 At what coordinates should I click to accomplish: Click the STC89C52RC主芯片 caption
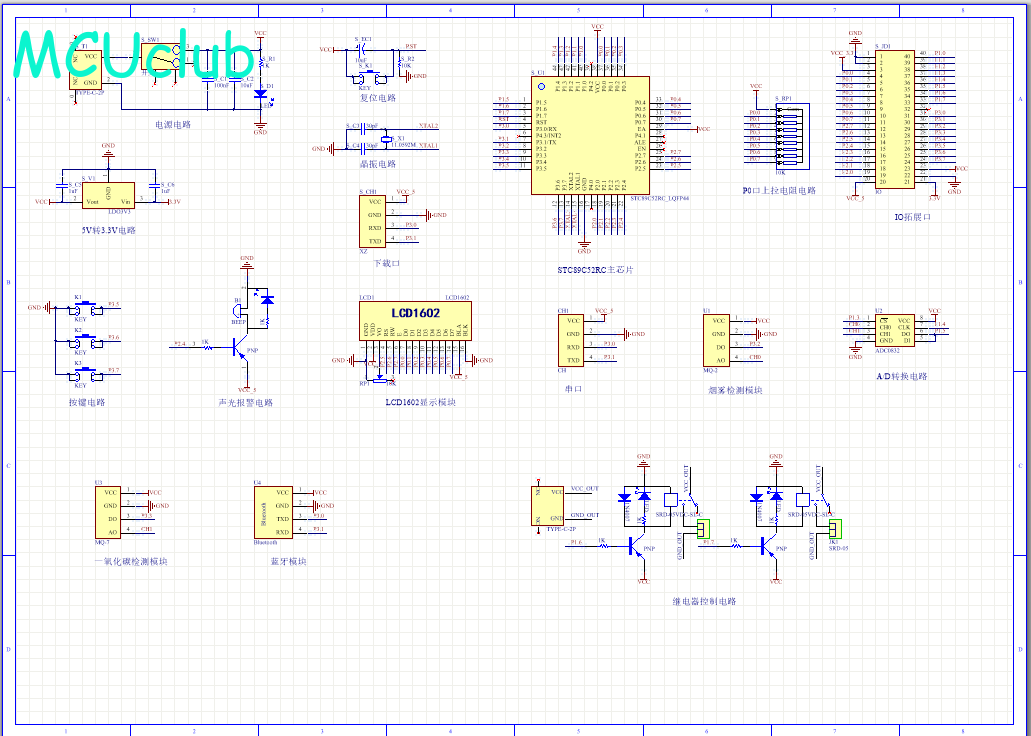click(596, 270)
